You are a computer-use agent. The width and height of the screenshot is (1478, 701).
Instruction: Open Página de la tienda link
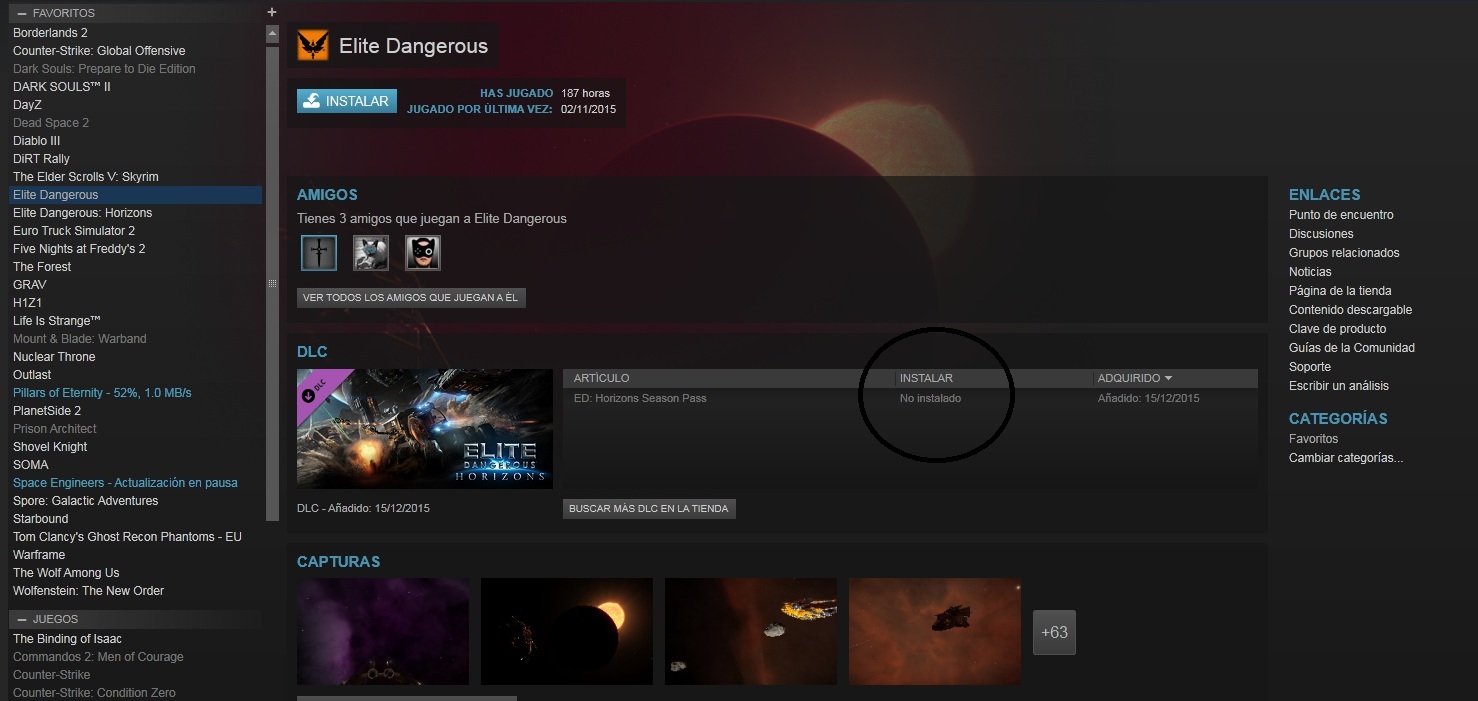pos(1340,291)
